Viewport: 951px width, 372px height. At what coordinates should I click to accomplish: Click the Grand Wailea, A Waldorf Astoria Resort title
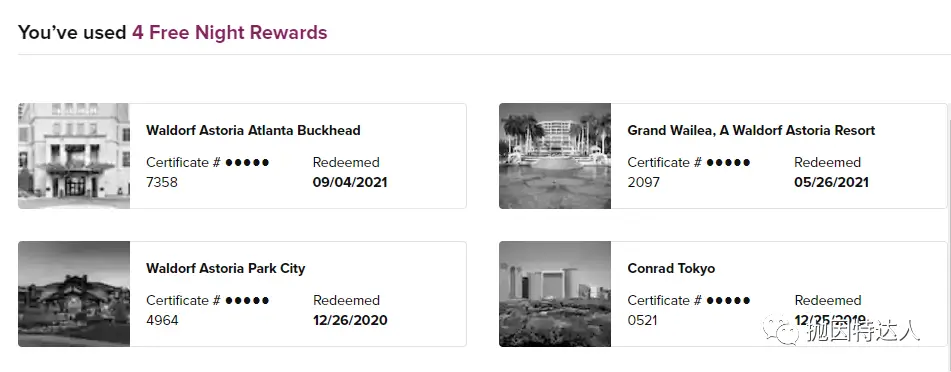pyautogui.click(x=751, y=130)
